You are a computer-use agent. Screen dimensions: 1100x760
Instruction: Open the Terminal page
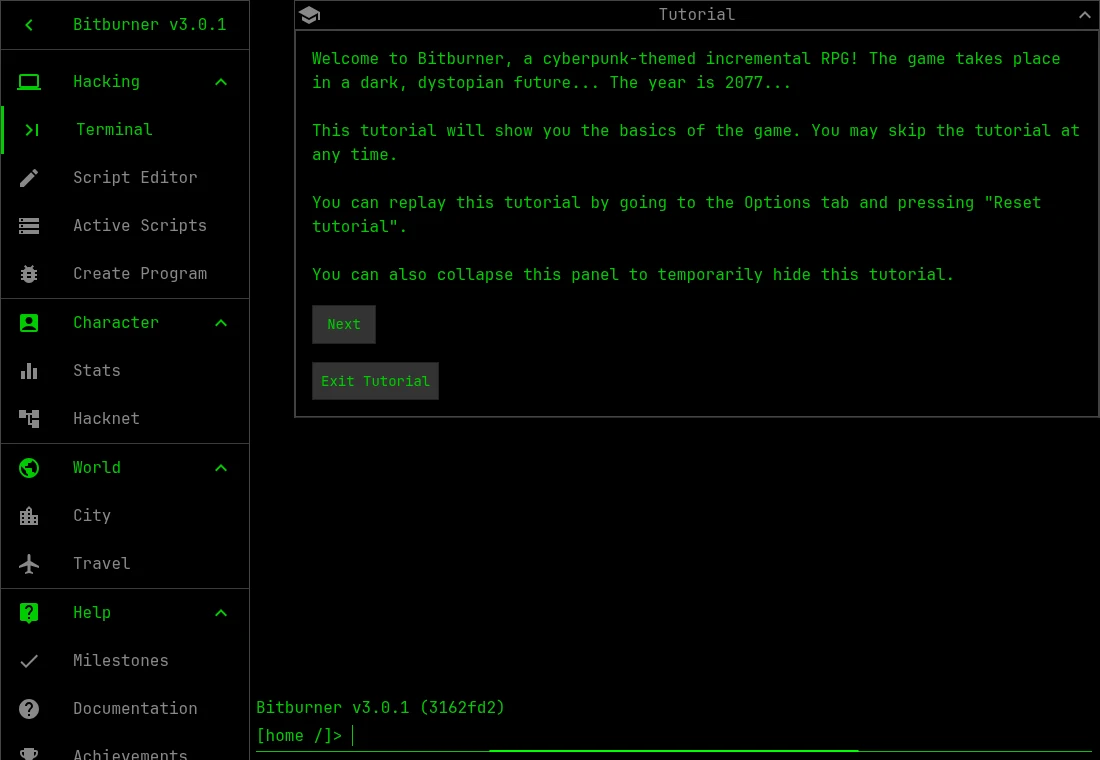(x=126, y=130)
